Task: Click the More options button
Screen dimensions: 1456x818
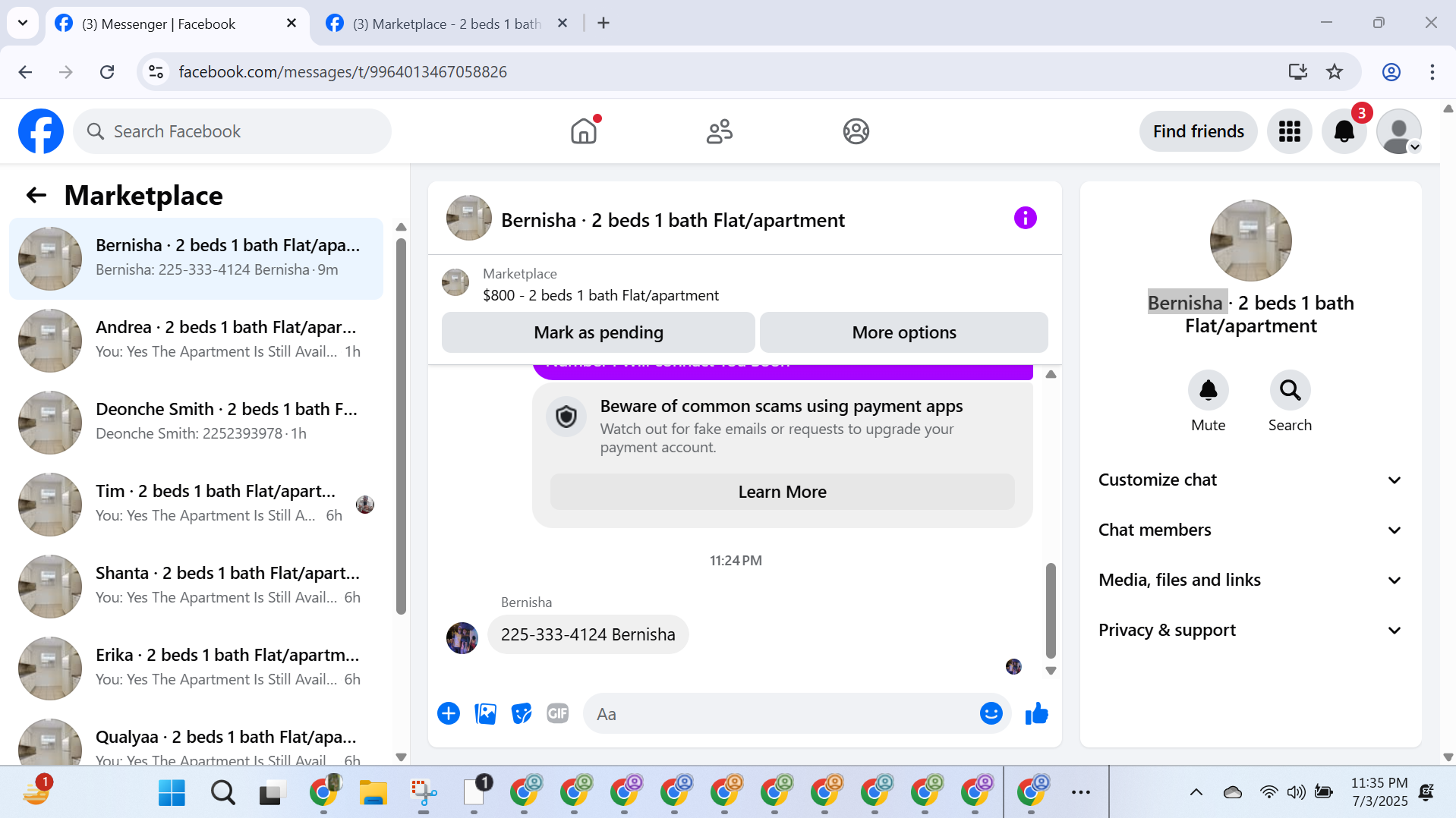Action: 903,332
